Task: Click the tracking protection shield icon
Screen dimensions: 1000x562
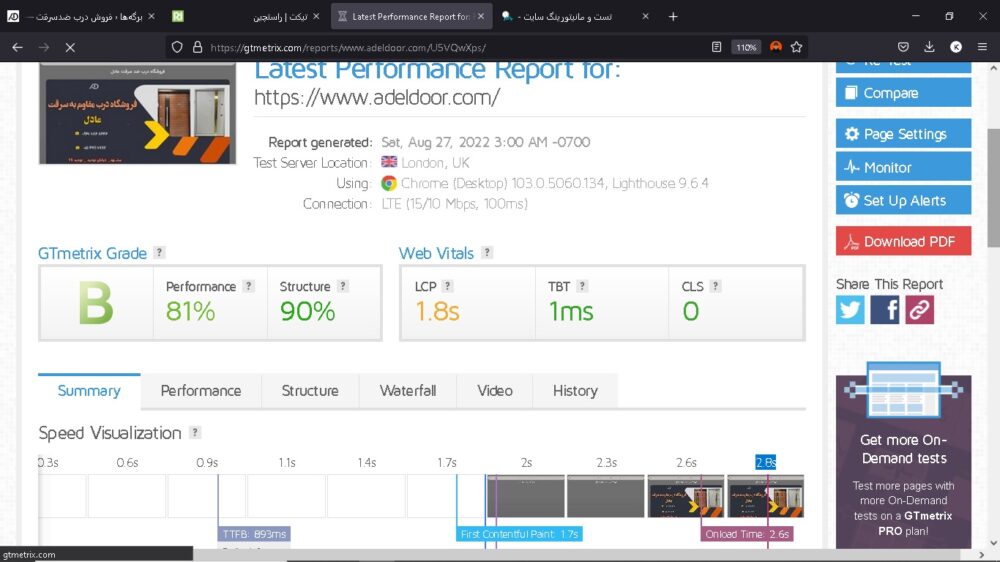Action: tap(177, 47)
